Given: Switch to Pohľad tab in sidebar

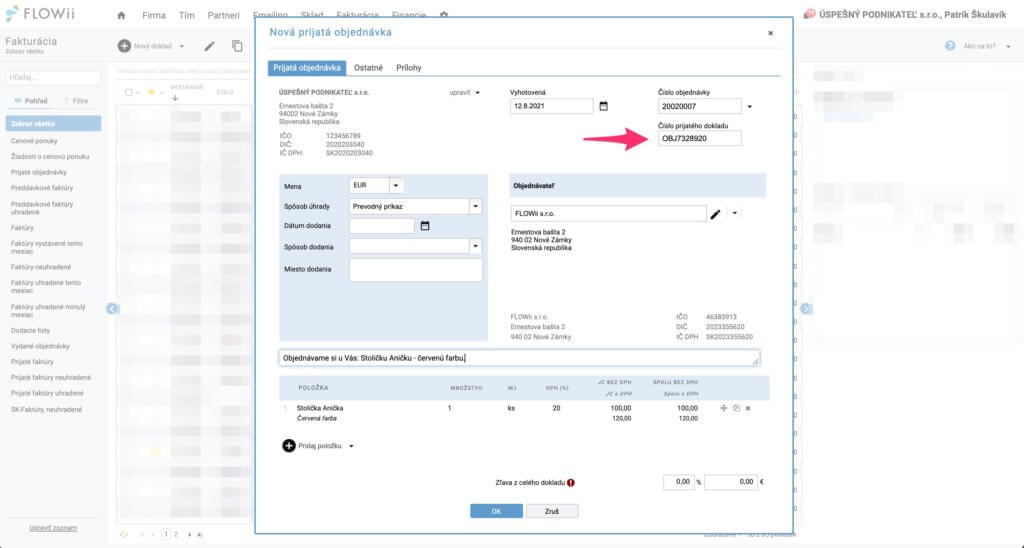Looking at the screenshot, I should (31, 101).
